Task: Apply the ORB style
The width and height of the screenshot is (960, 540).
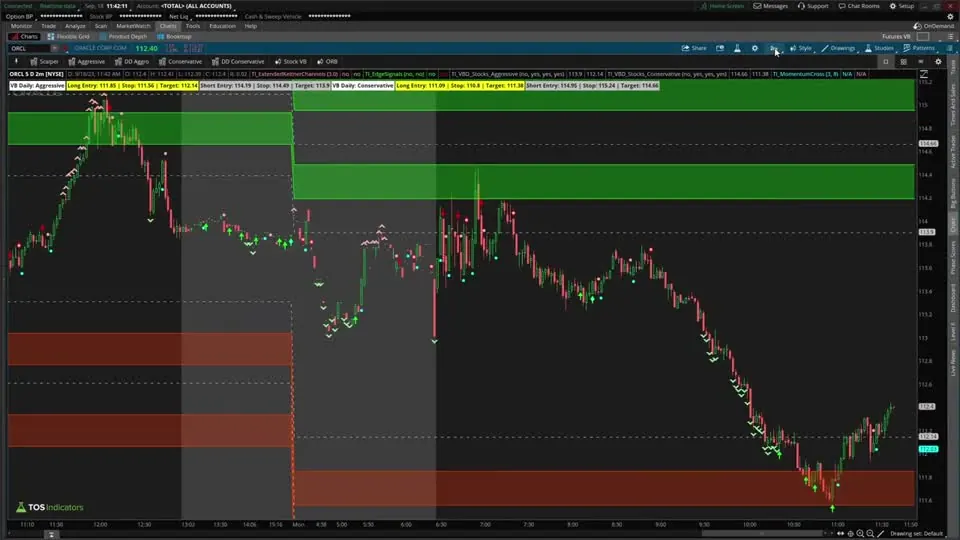Action: [x=328, y=62]
